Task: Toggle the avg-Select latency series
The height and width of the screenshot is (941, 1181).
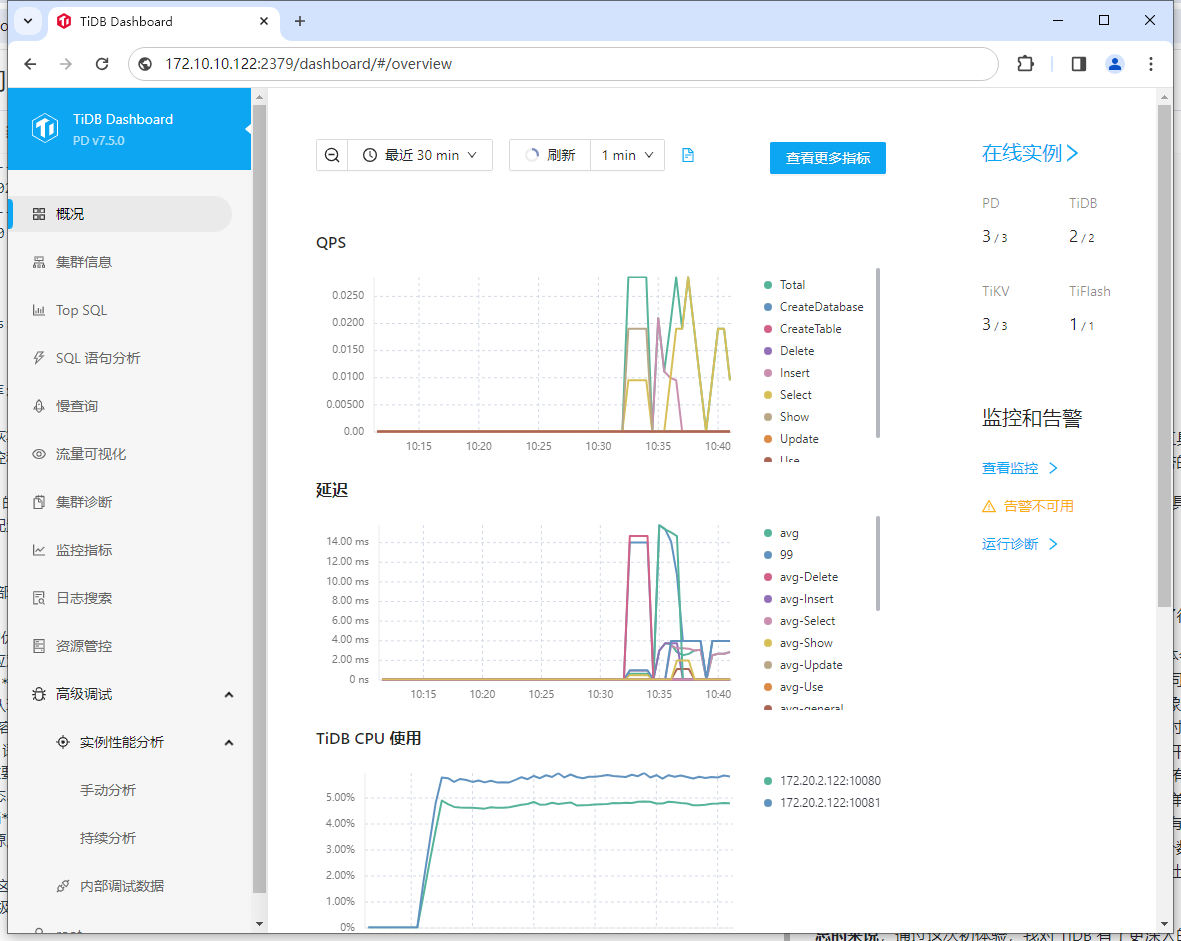Action: [799, 621]
